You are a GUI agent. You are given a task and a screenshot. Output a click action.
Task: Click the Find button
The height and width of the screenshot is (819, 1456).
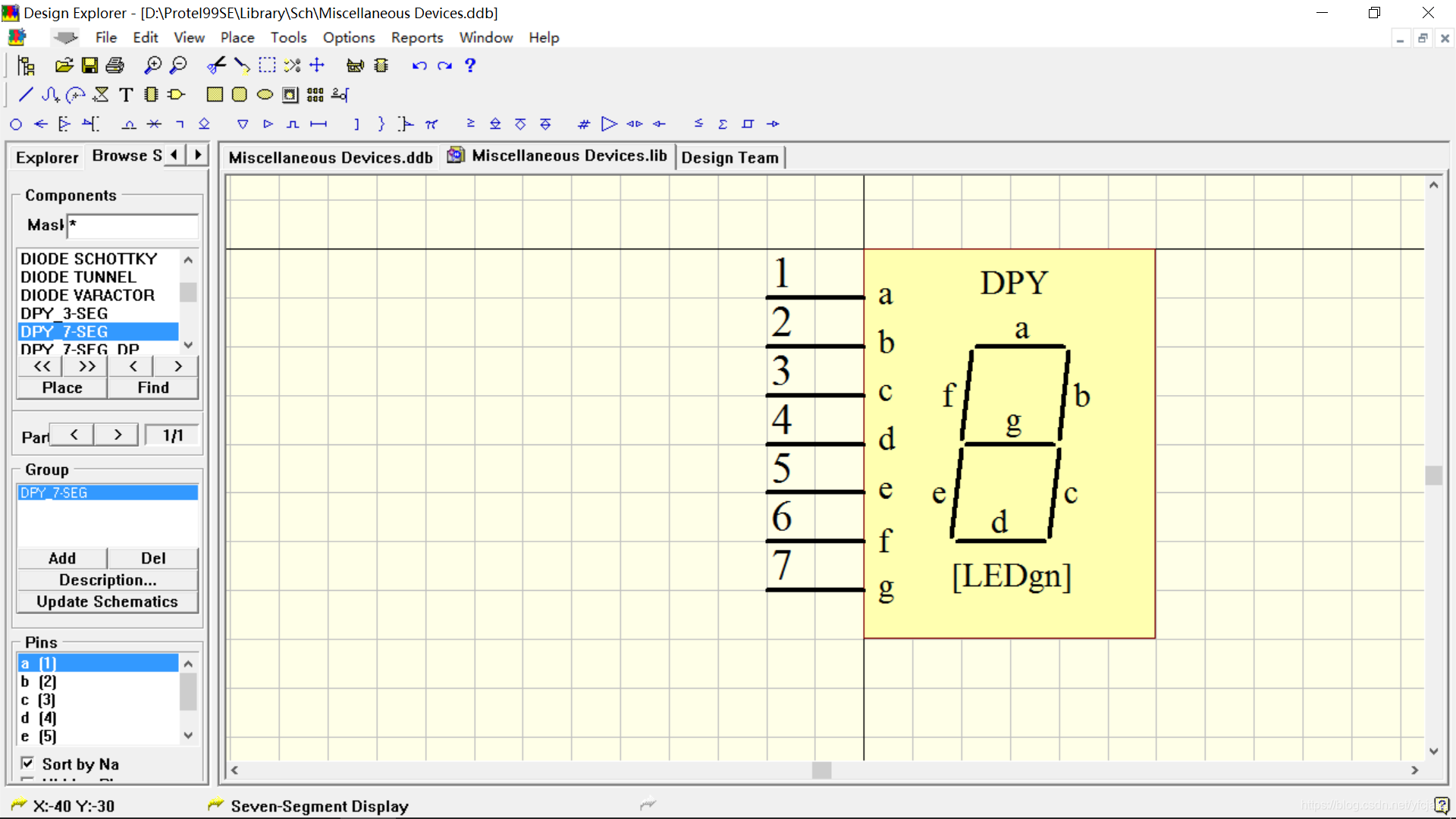pyautogui.click(x=152, y=388)
